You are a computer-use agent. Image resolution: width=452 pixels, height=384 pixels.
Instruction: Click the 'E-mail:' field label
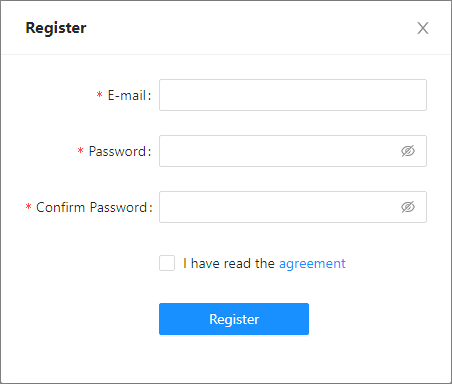129,96
